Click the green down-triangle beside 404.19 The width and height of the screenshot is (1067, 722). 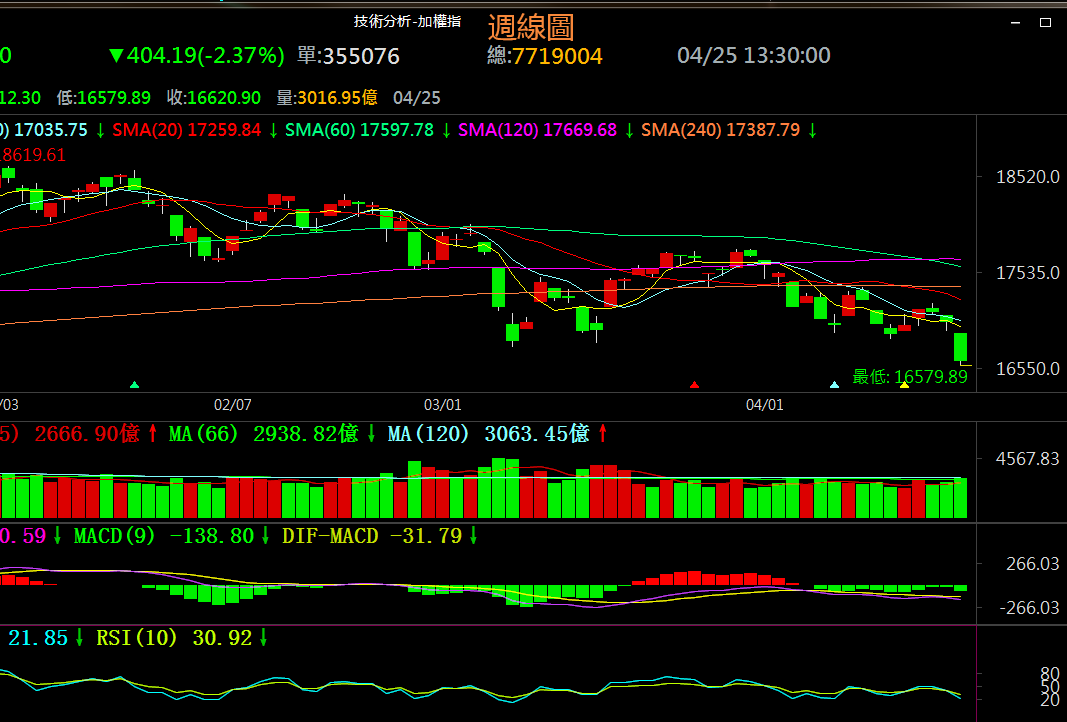pos(116,56)
